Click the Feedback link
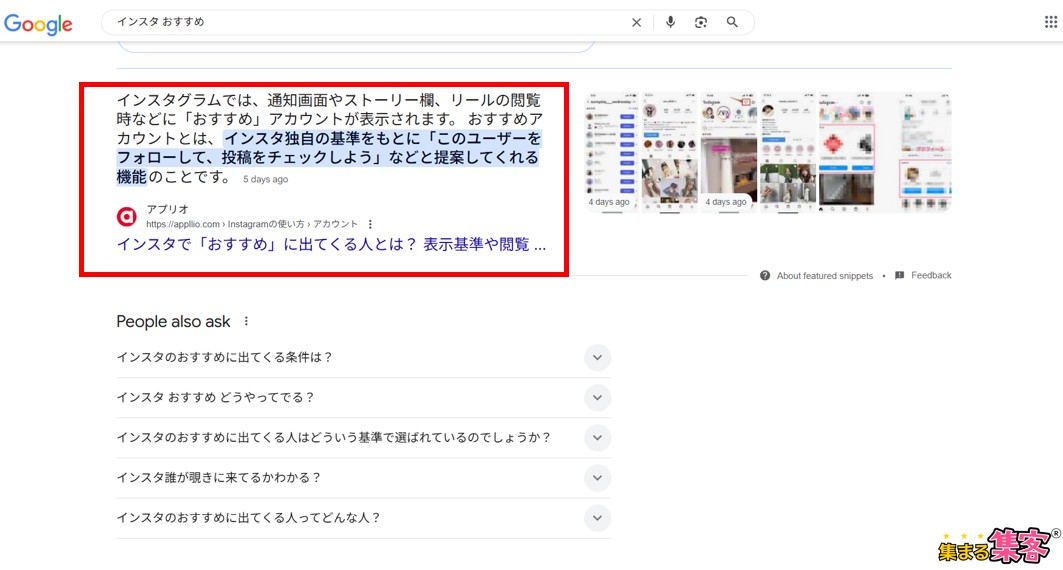The image size is (1063, 570). point(931,275)
